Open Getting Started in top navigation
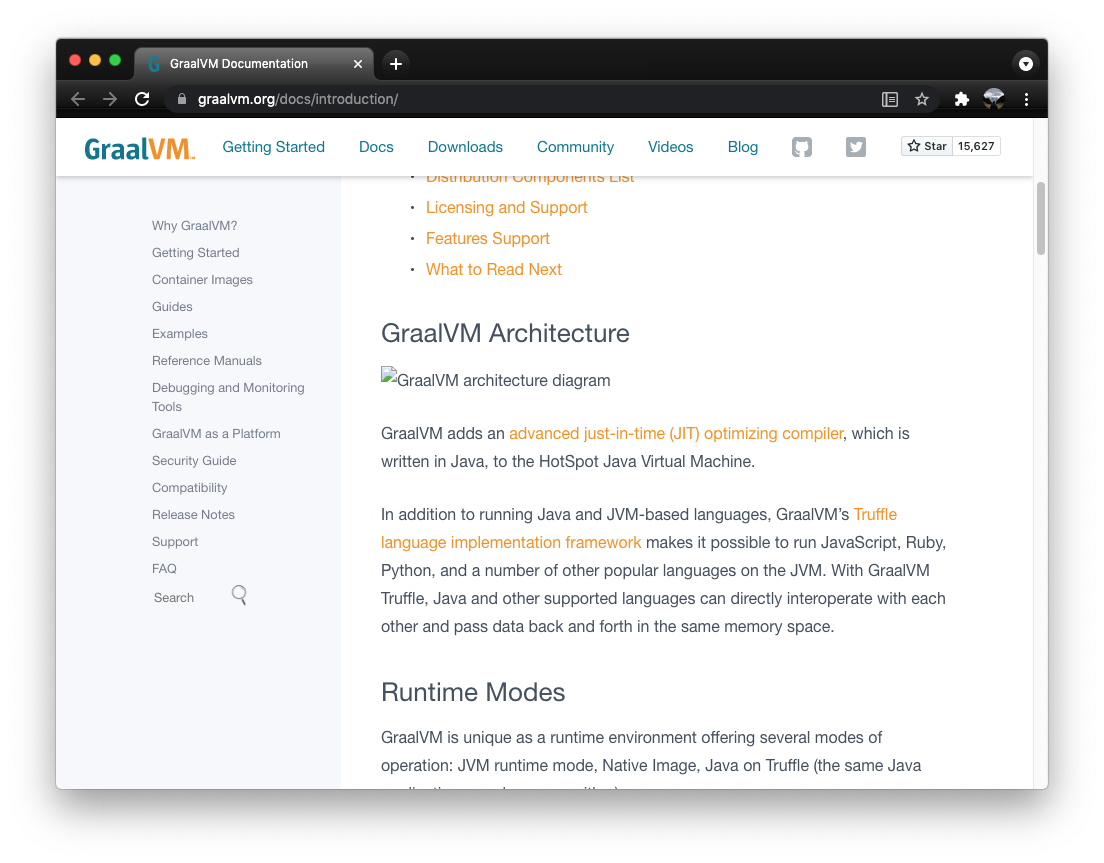 click(273, 147)
